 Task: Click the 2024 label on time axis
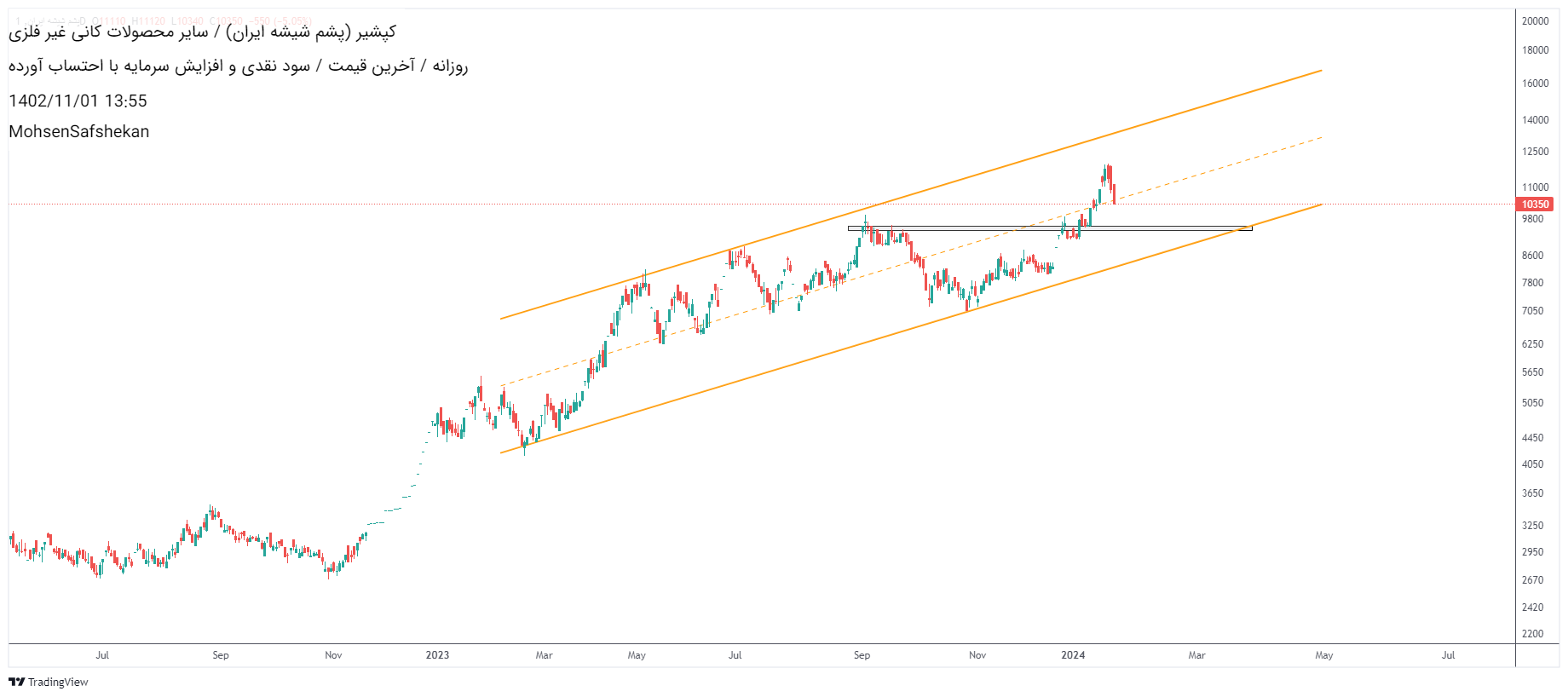point(1073,655)
